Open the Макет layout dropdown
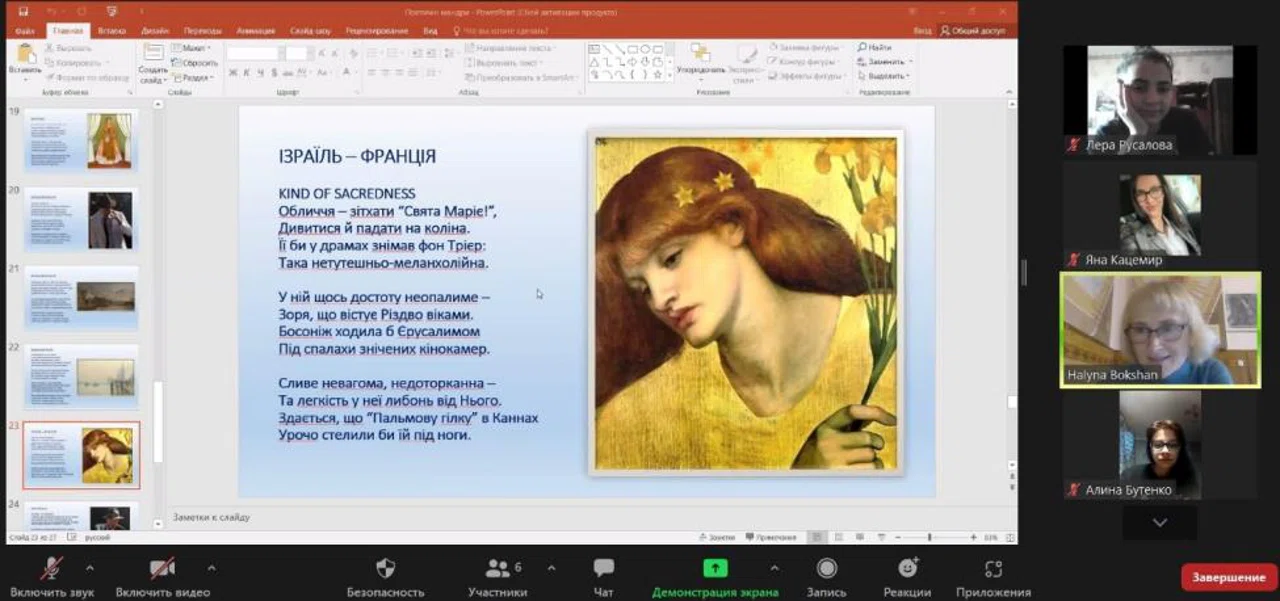 pyautogui.click(x=191, y=47)
